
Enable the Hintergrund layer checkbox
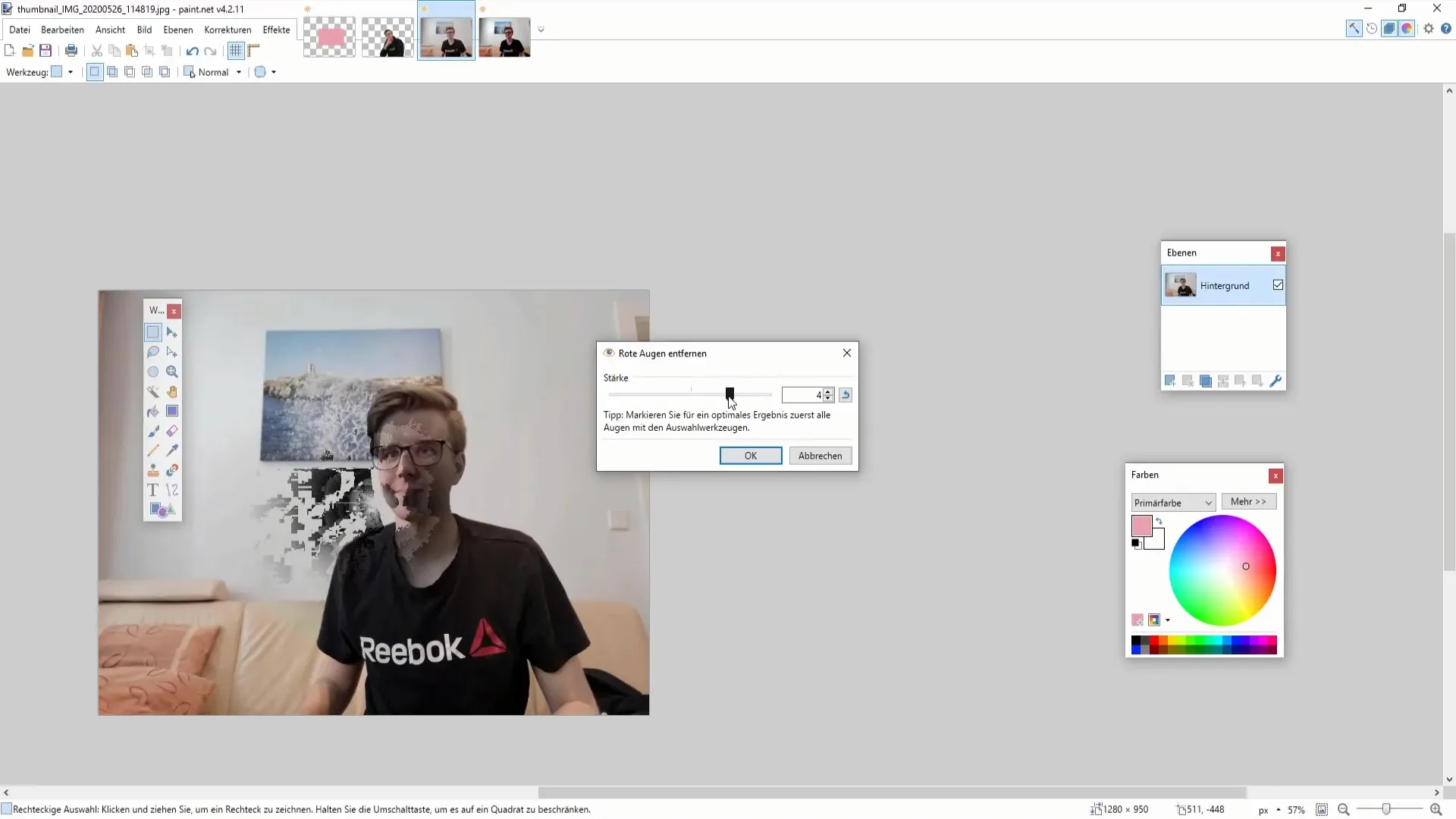(x=1278, y=285)
